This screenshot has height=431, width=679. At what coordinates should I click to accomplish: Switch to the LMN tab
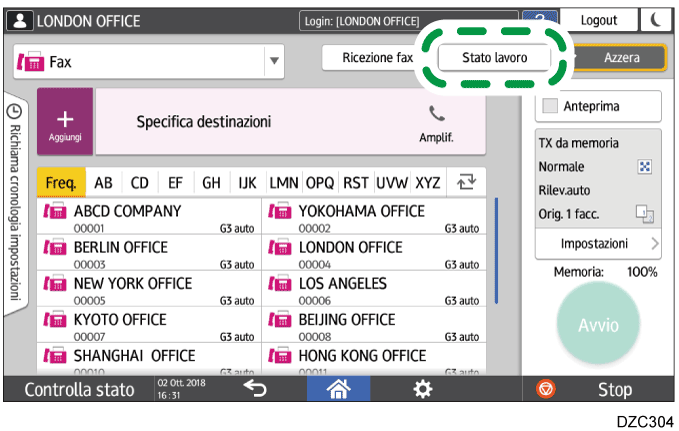pos(284,183)
